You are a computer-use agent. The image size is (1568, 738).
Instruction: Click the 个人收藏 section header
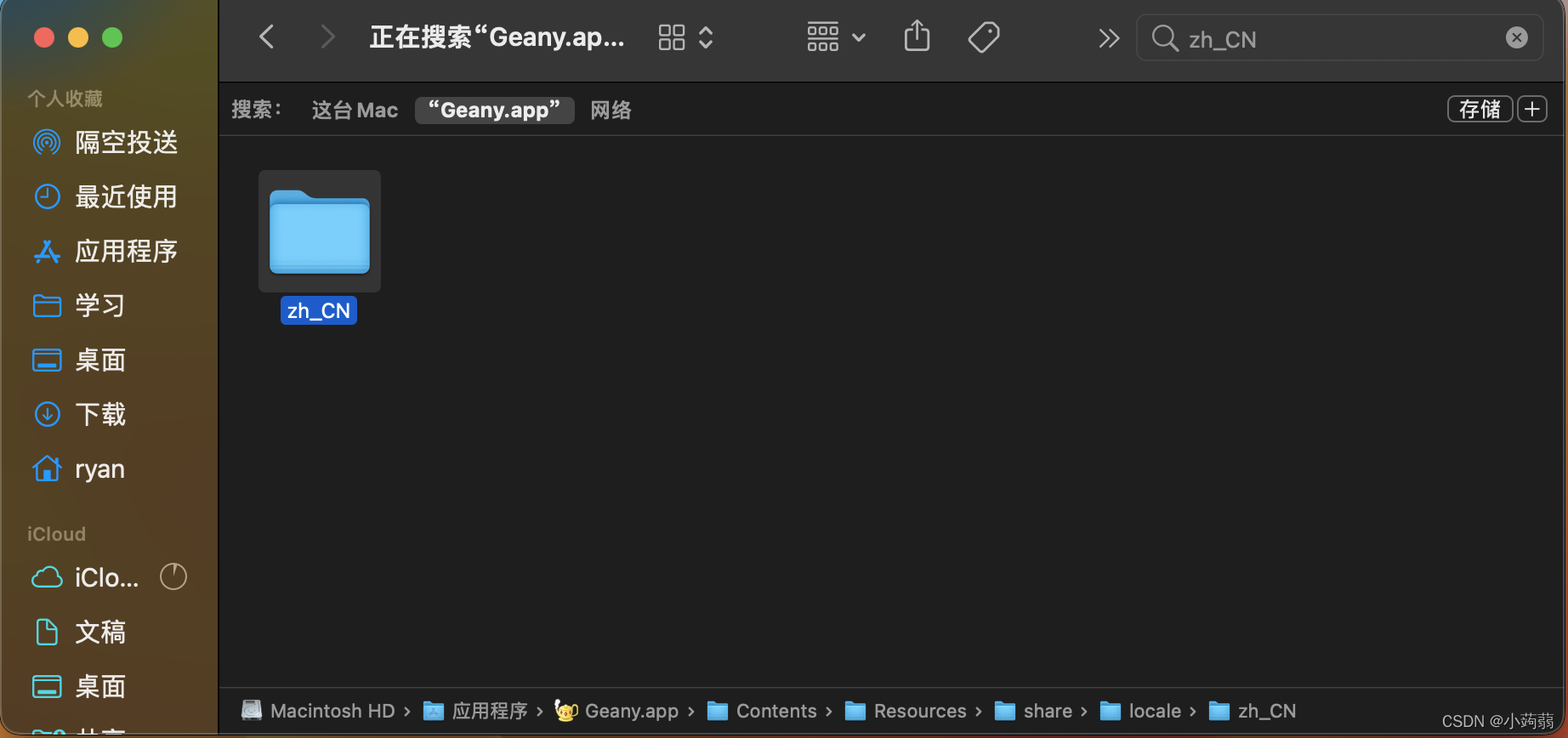pyautogui.click(x=65, y=99)
